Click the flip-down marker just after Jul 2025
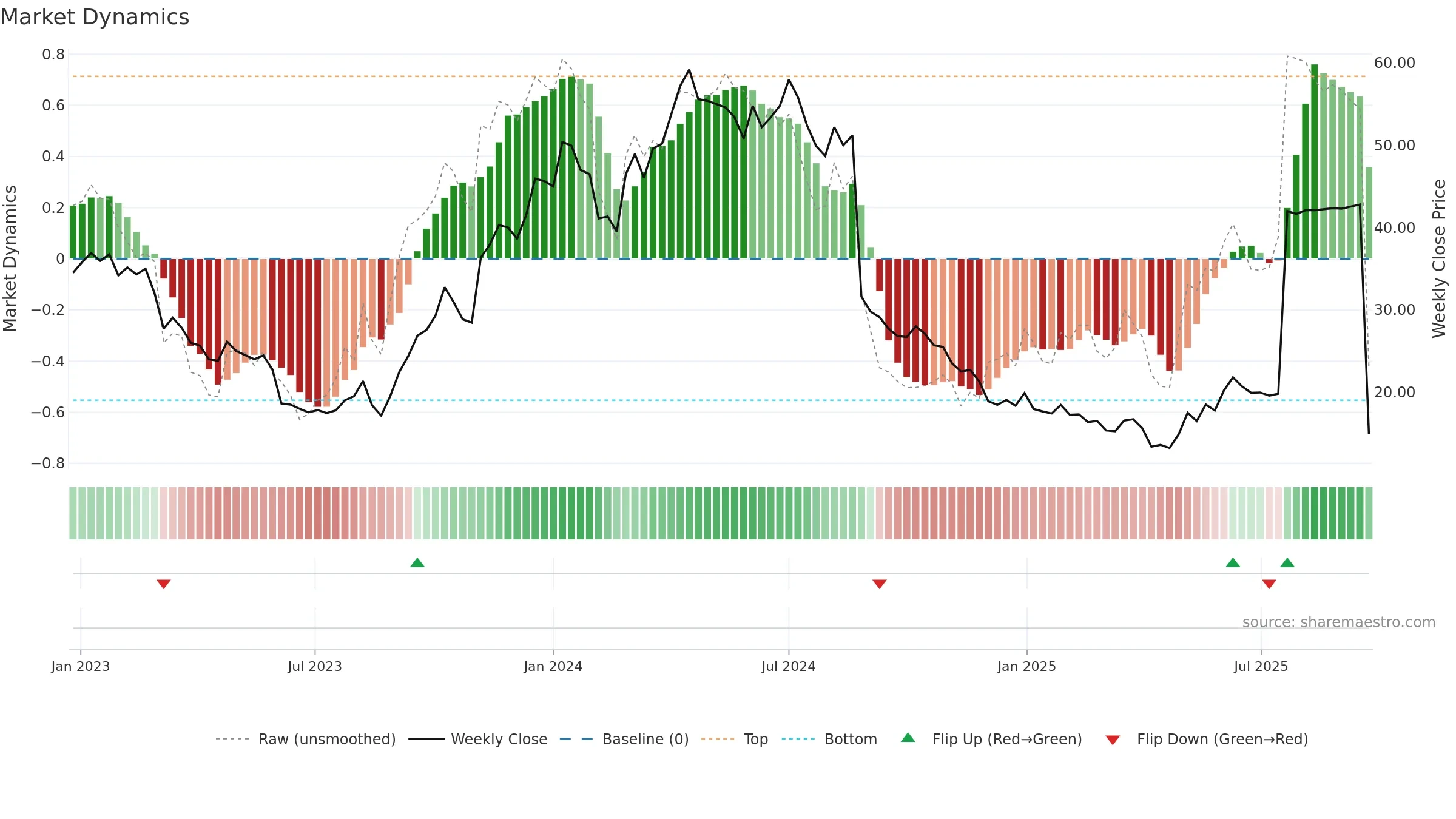The image size is (1456, 819). (1269, 584)
